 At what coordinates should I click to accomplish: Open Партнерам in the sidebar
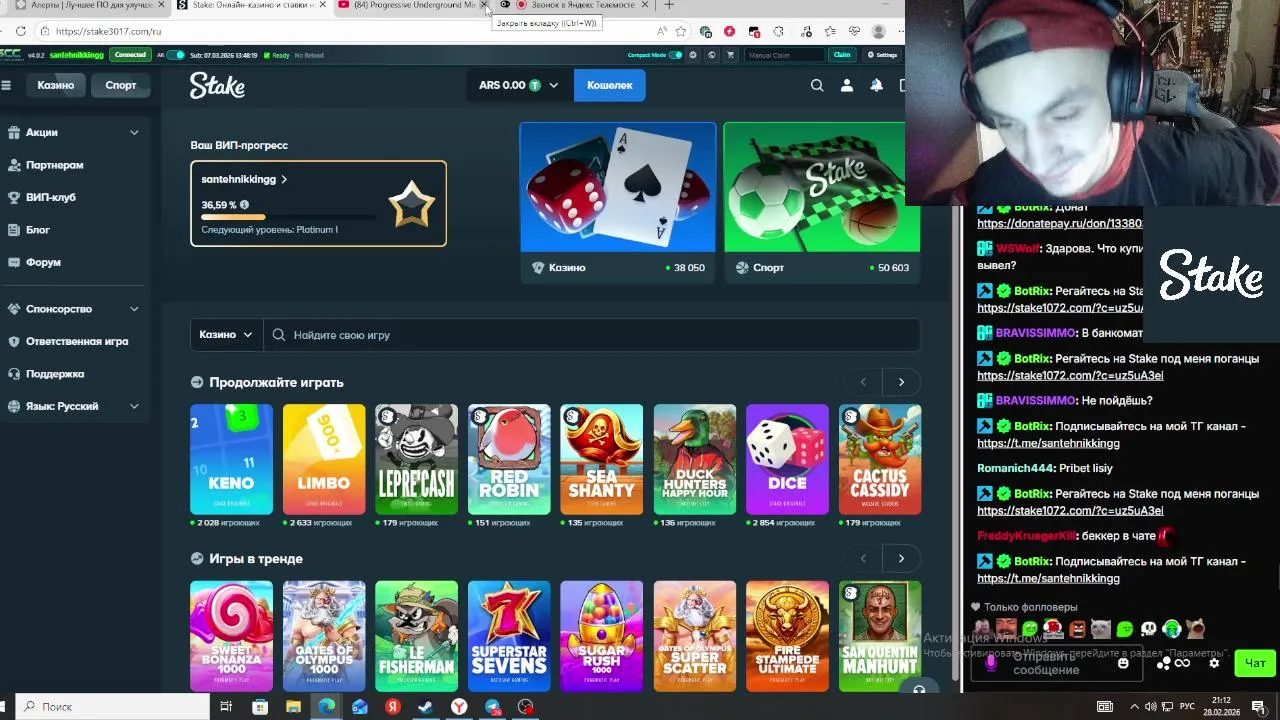coord(55,165)
